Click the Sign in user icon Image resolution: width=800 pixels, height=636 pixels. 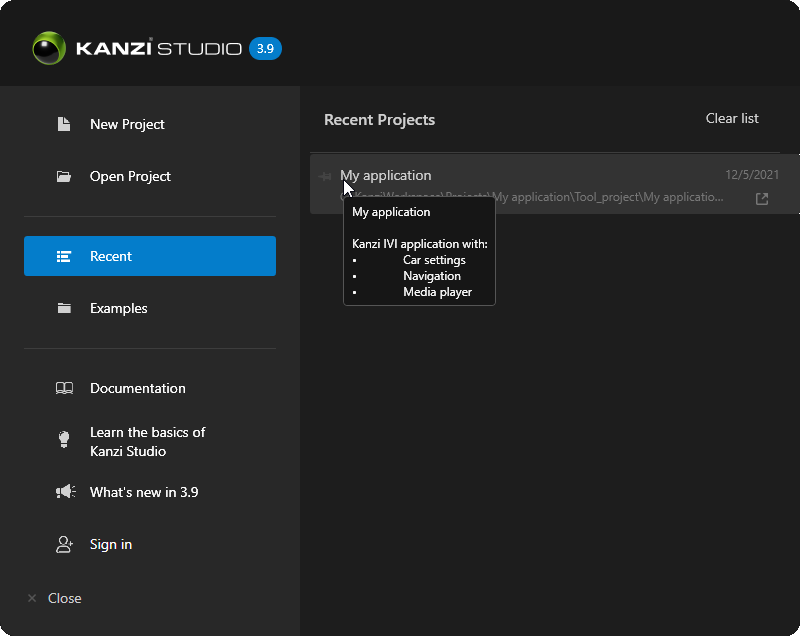64,544
